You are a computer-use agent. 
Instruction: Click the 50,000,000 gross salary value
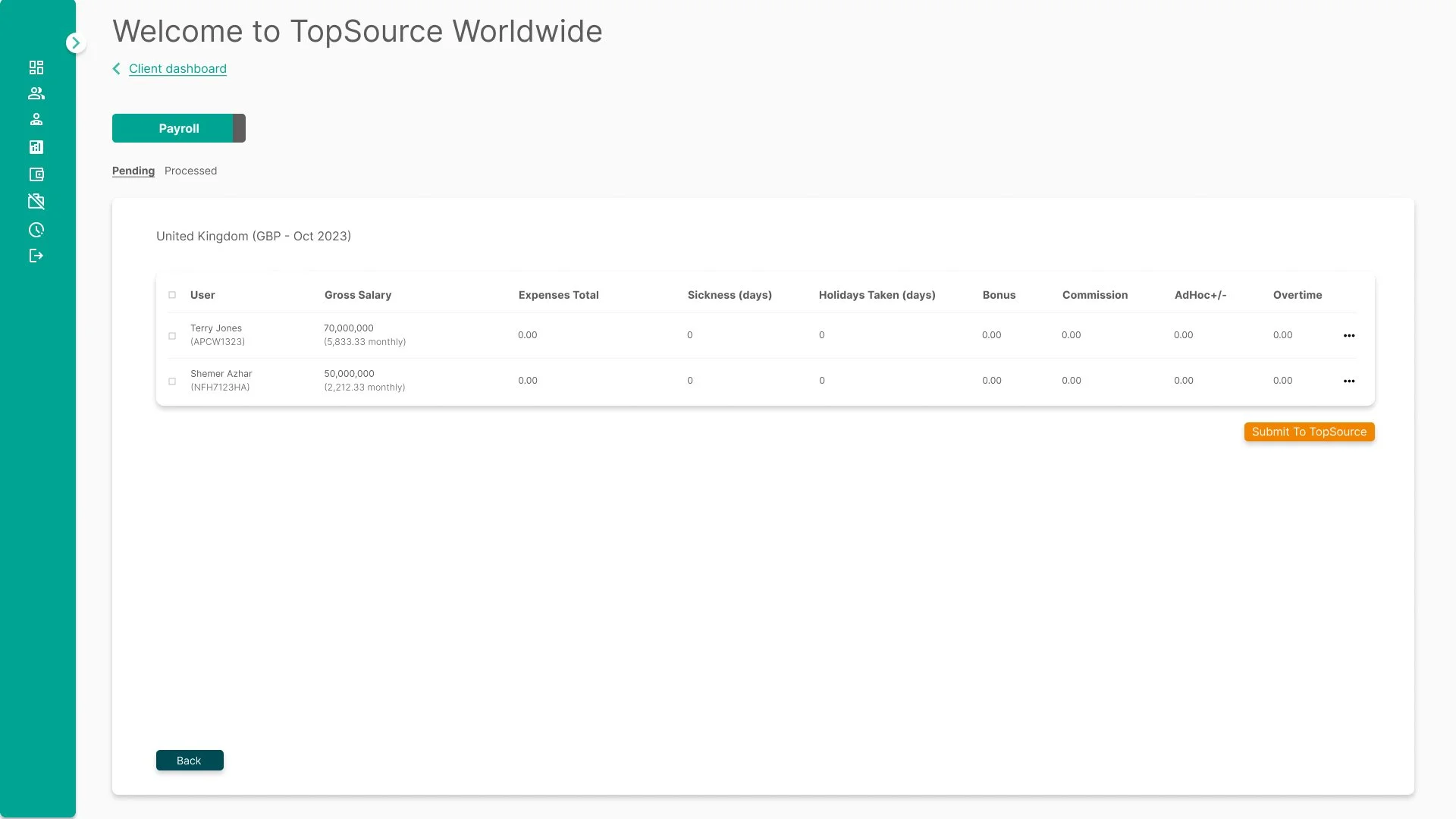pos(349,374)
